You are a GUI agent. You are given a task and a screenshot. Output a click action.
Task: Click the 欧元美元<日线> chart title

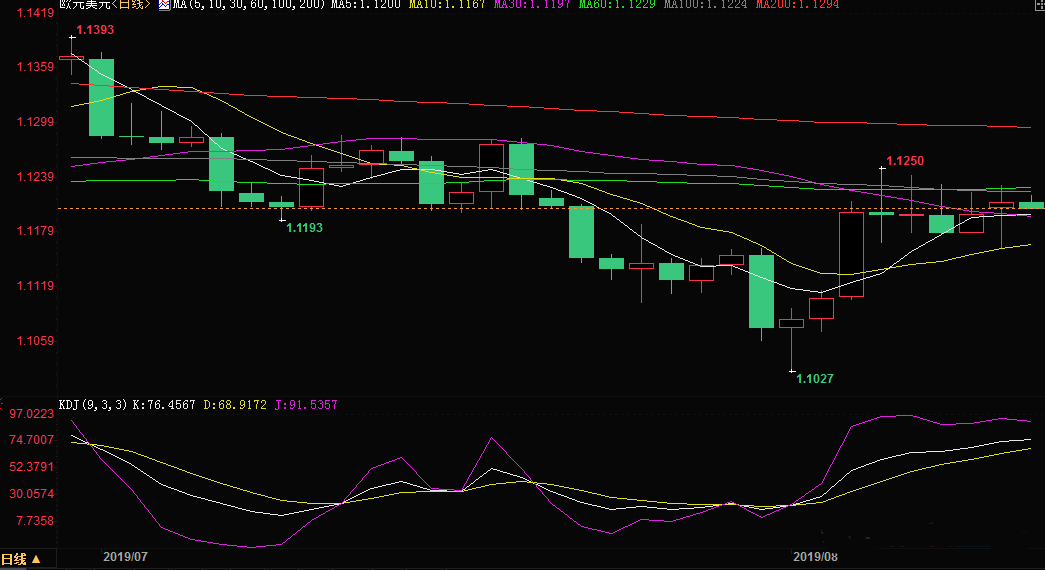click(x=105, y=5)
